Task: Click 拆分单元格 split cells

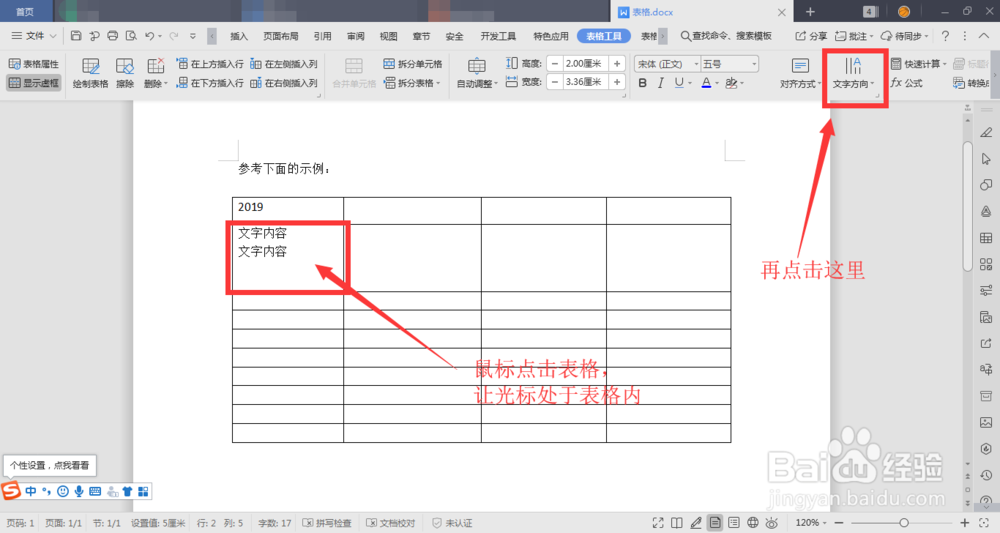Action: click(x=413, y=64)
